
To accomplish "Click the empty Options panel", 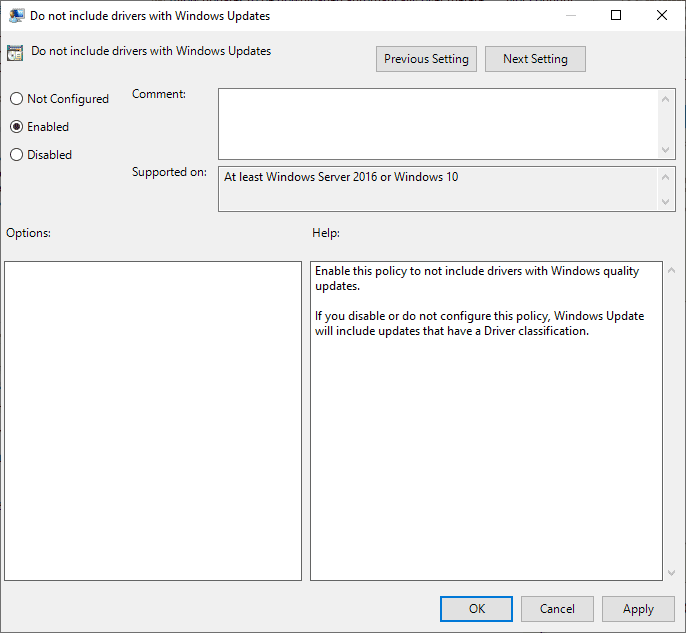I will pyautogui.click(x=153, y=420).
